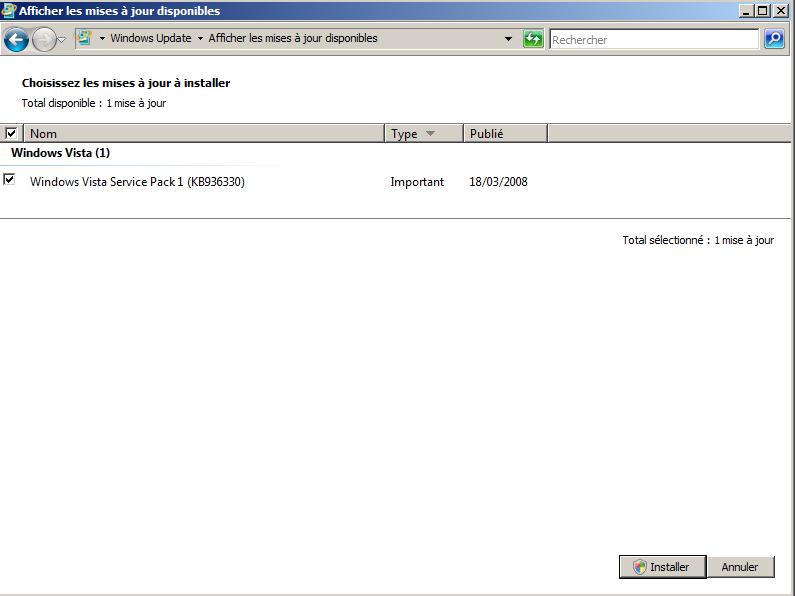This screenshot has height=596, width=795.
Task: Sort by the Publié column header
Action: pos(505,134)
